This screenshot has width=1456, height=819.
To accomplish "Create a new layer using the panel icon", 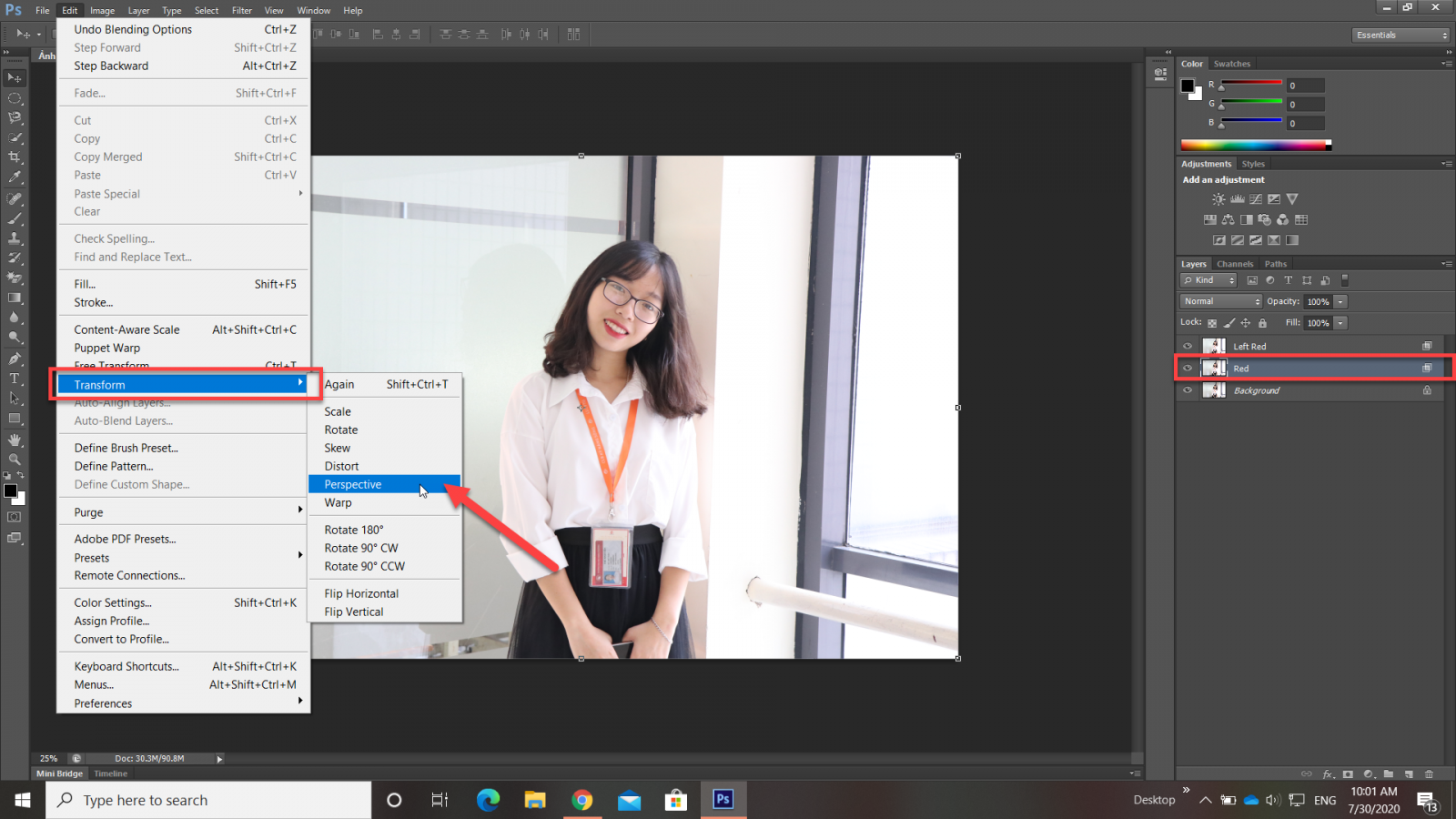I will [1409, 774].
